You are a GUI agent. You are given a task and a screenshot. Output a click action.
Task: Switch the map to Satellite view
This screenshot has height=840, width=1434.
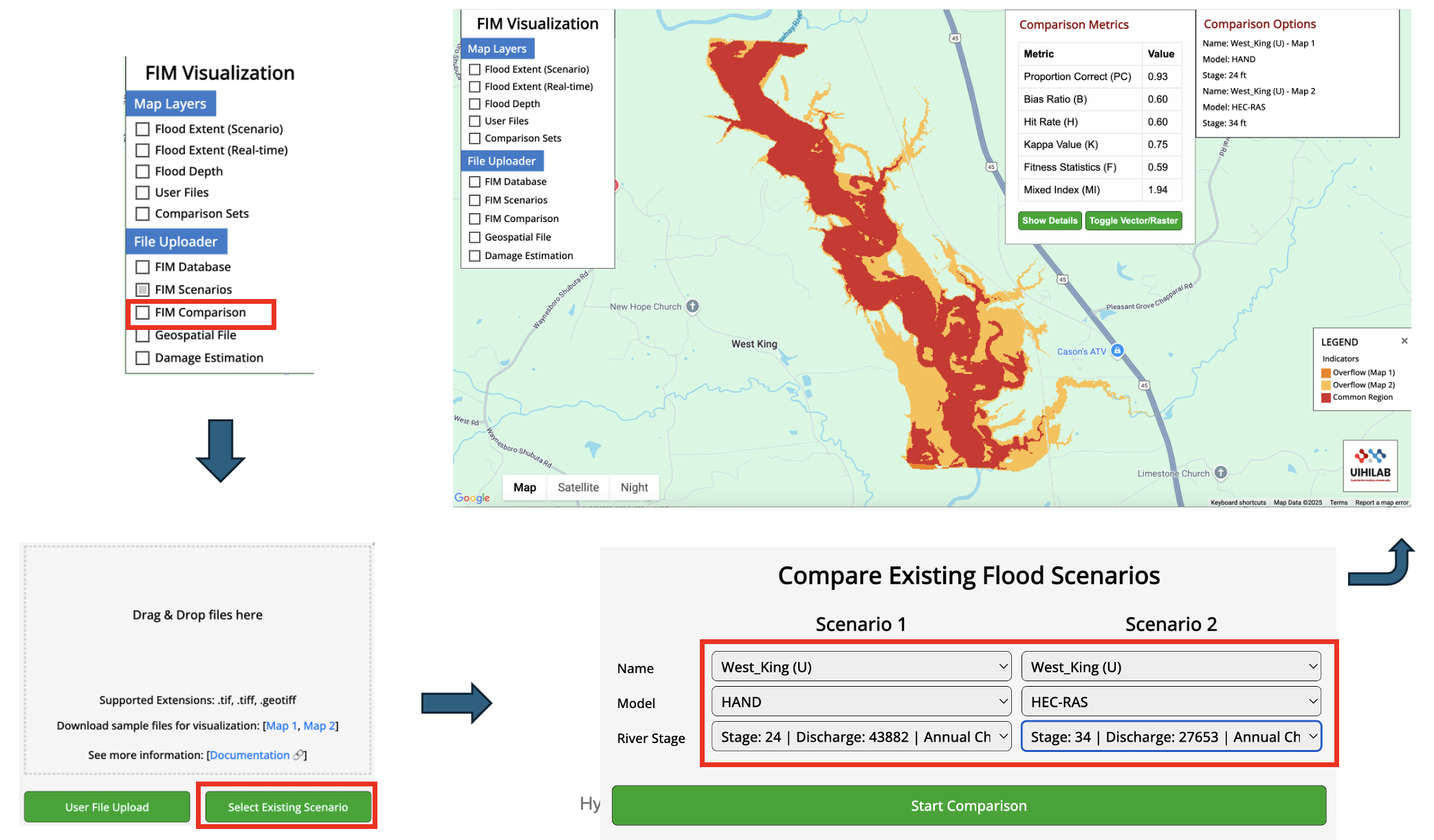coord(578,487)
